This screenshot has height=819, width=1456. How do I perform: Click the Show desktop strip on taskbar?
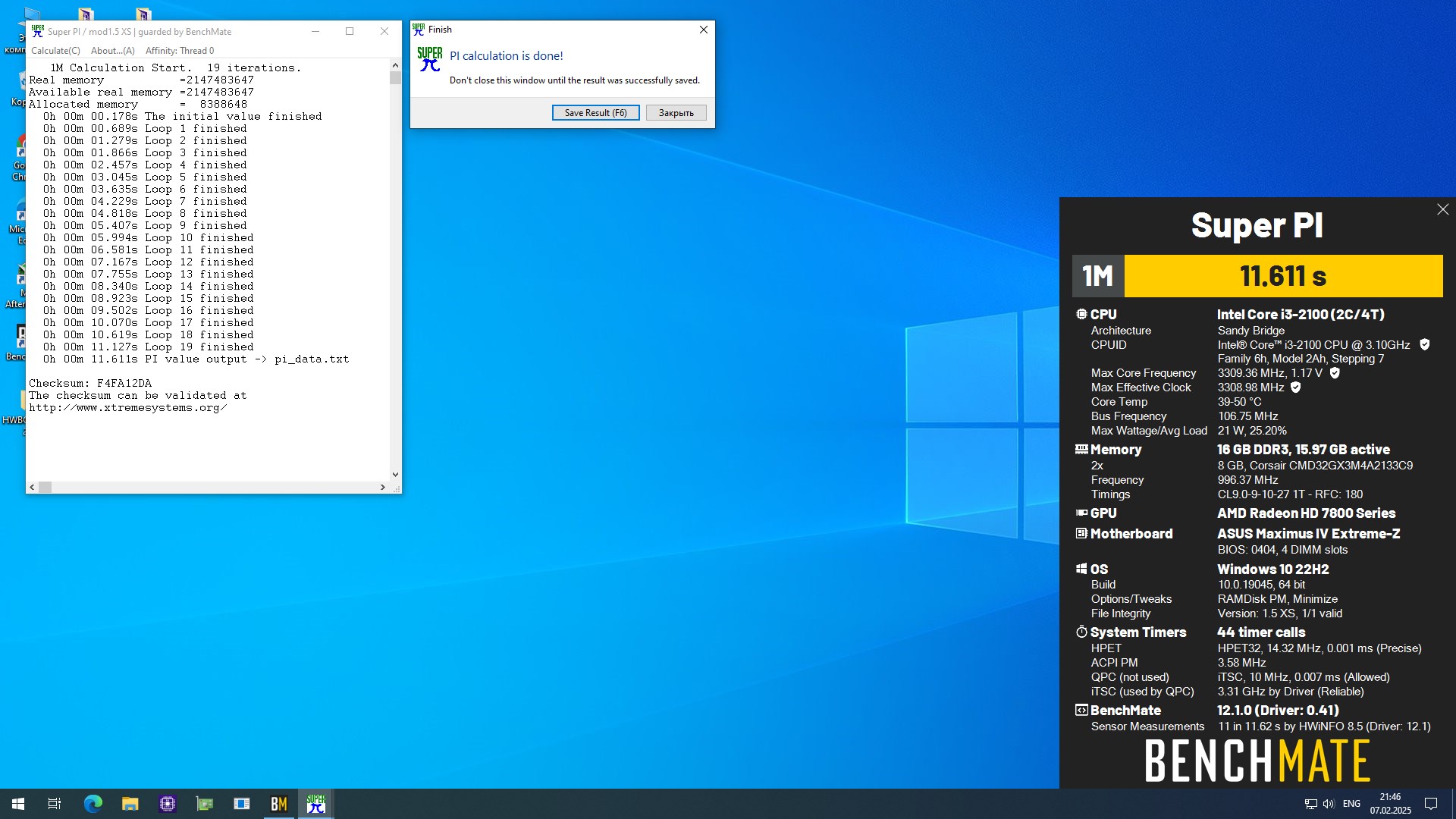pyautogui.click(x=1453, y=804)
